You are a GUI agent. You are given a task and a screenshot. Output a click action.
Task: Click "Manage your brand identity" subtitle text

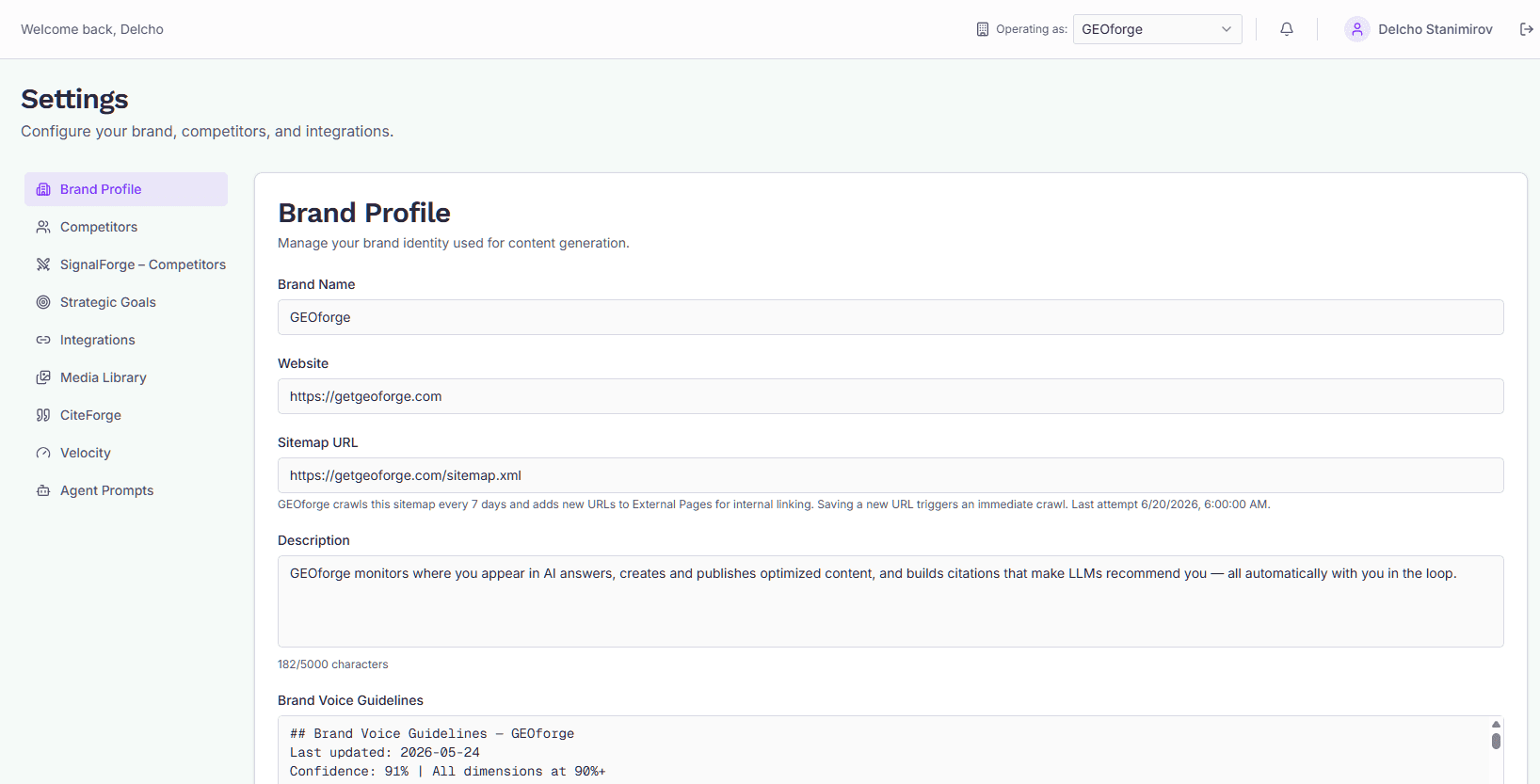(x=454, y=243)
